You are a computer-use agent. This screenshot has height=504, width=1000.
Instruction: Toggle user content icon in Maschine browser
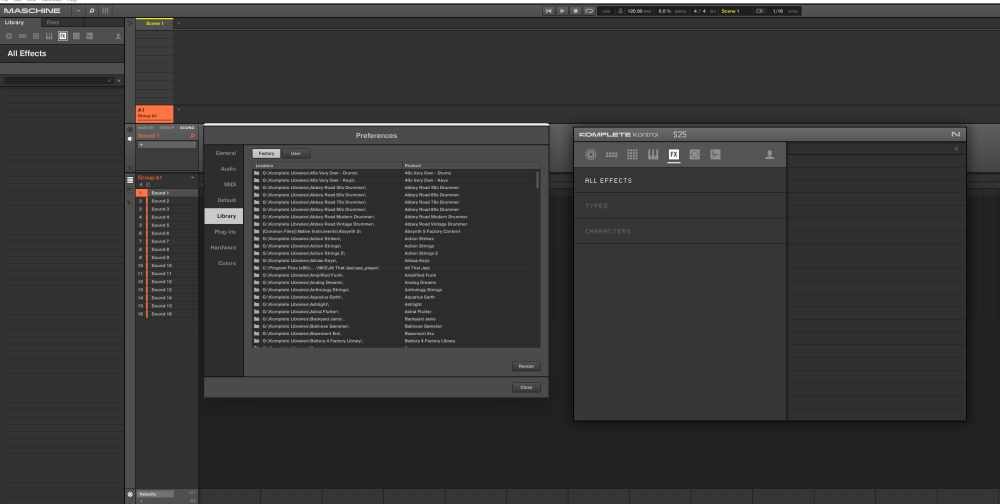pos(118,36)
